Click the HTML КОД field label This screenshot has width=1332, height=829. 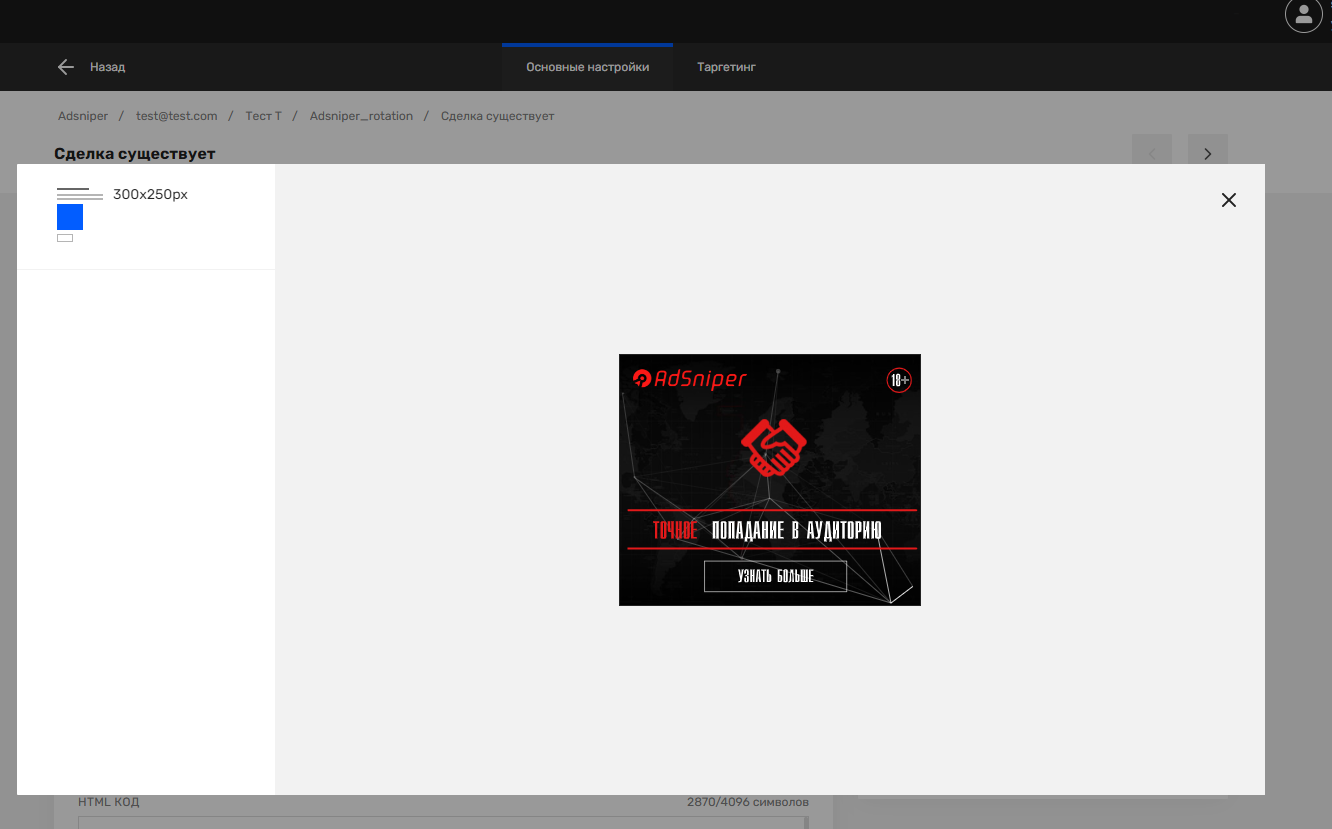pos(109,802)
